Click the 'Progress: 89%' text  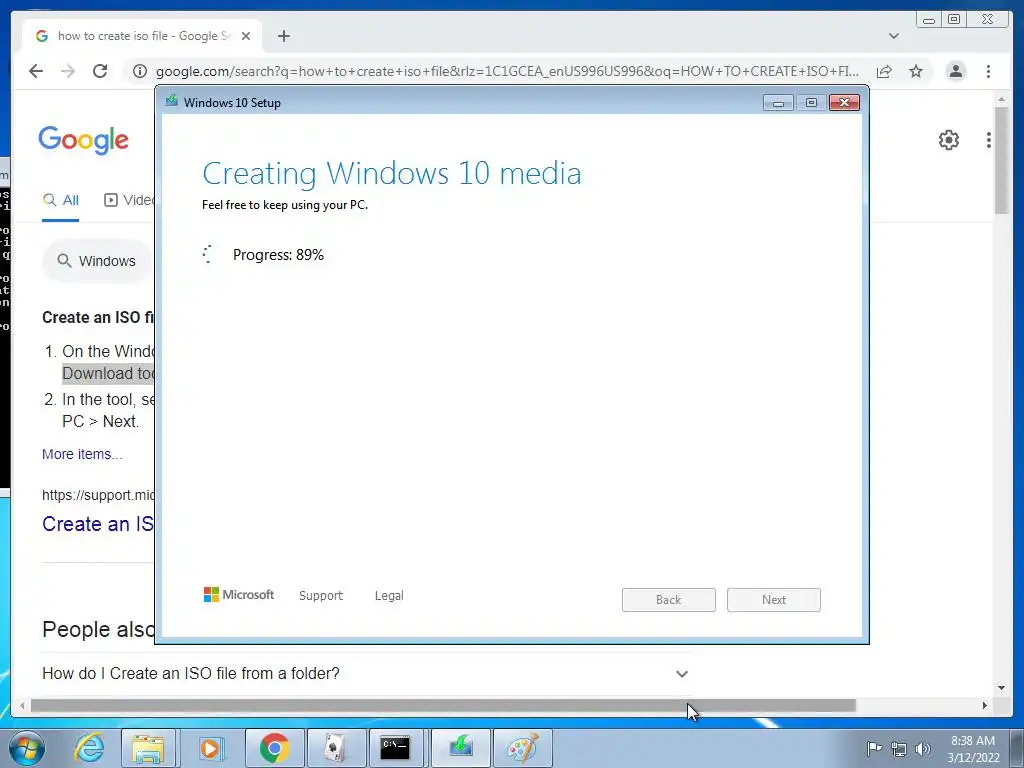click(x=278, y=255)
